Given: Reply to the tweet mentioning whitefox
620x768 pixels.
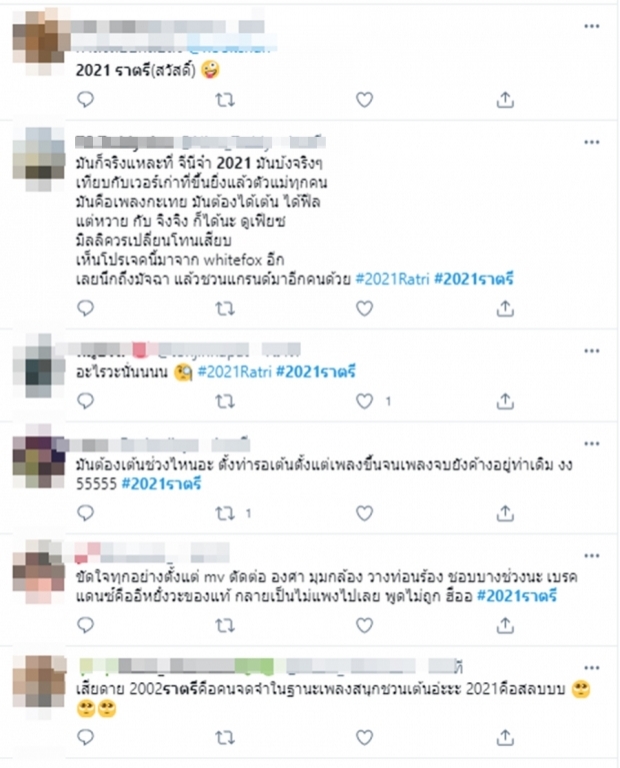Looking at the screenshot, I should click(86, 309).
